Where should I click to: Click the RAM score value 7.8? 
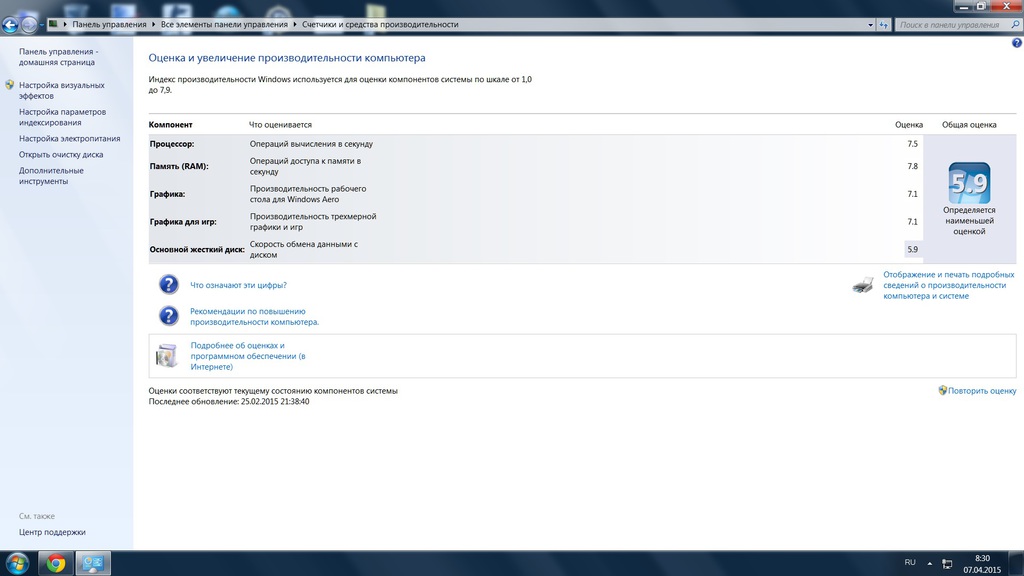click(912, 166)
